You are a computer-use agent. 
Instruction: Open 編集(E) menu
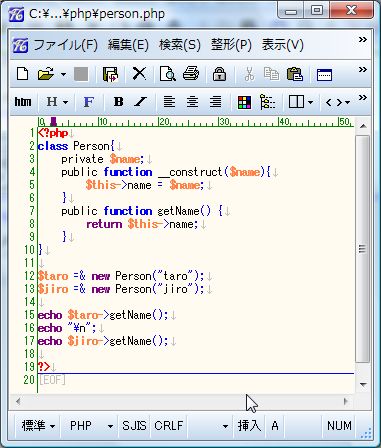coord(128,45)
